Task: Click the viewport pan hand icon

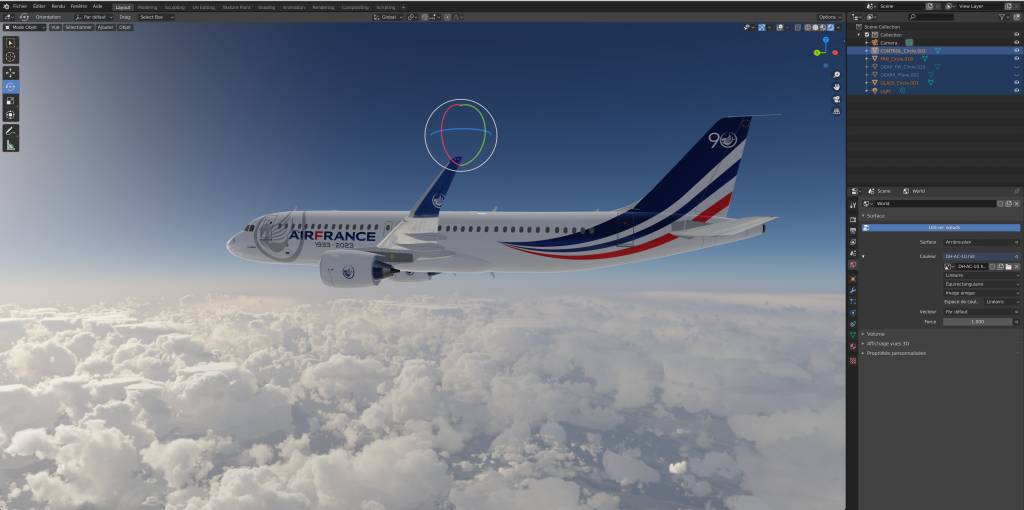Action: (837, 87)
